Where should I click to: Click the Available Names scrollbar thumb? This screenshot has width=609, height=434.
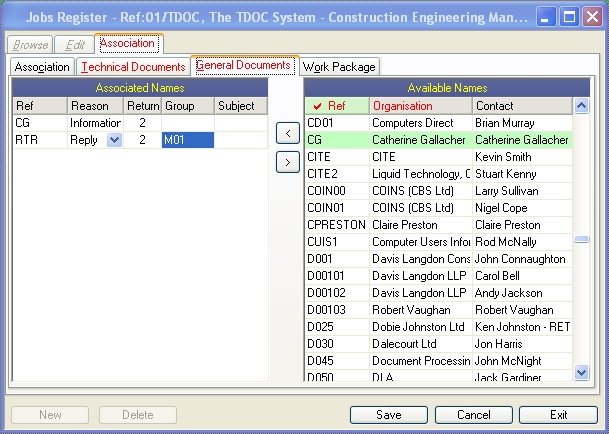(x=581, y=239)
